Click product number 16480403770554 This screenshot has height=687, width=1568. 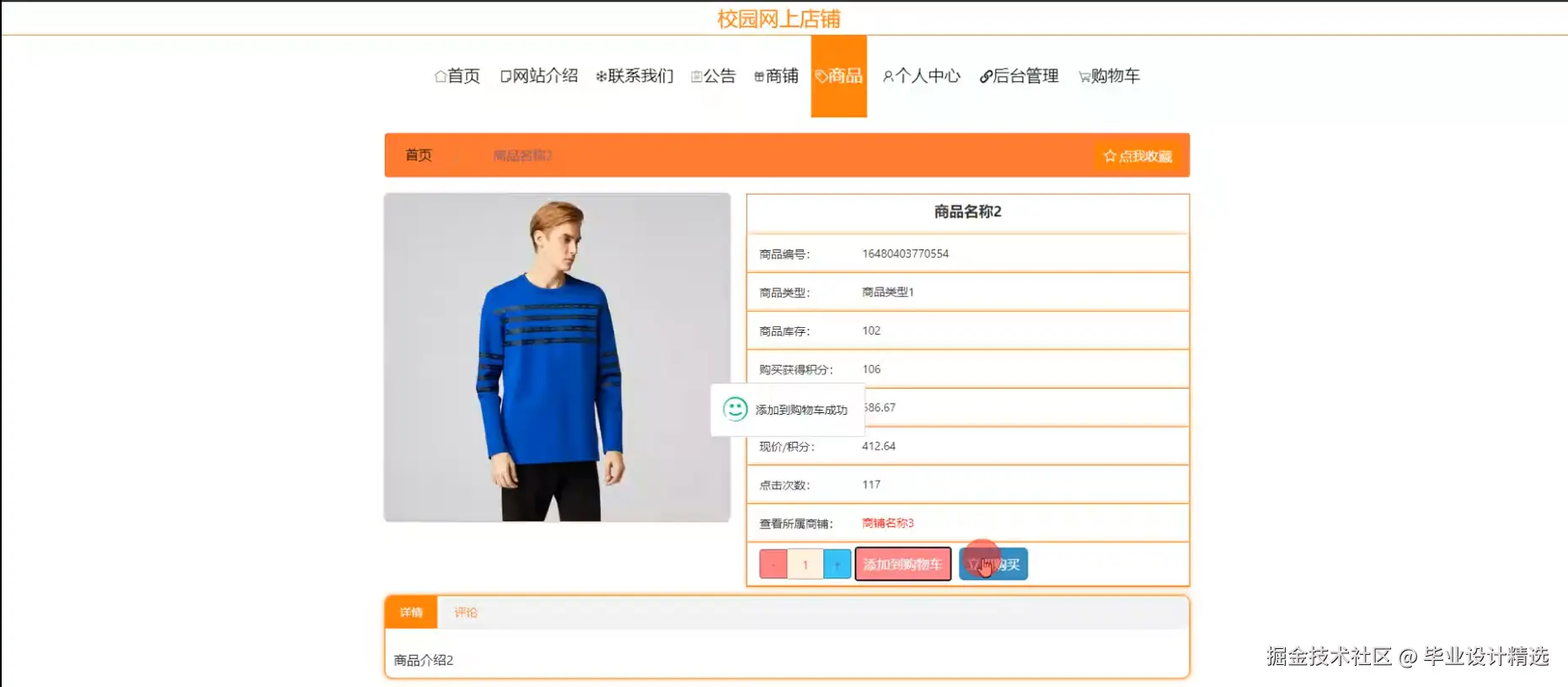point(905,254)
